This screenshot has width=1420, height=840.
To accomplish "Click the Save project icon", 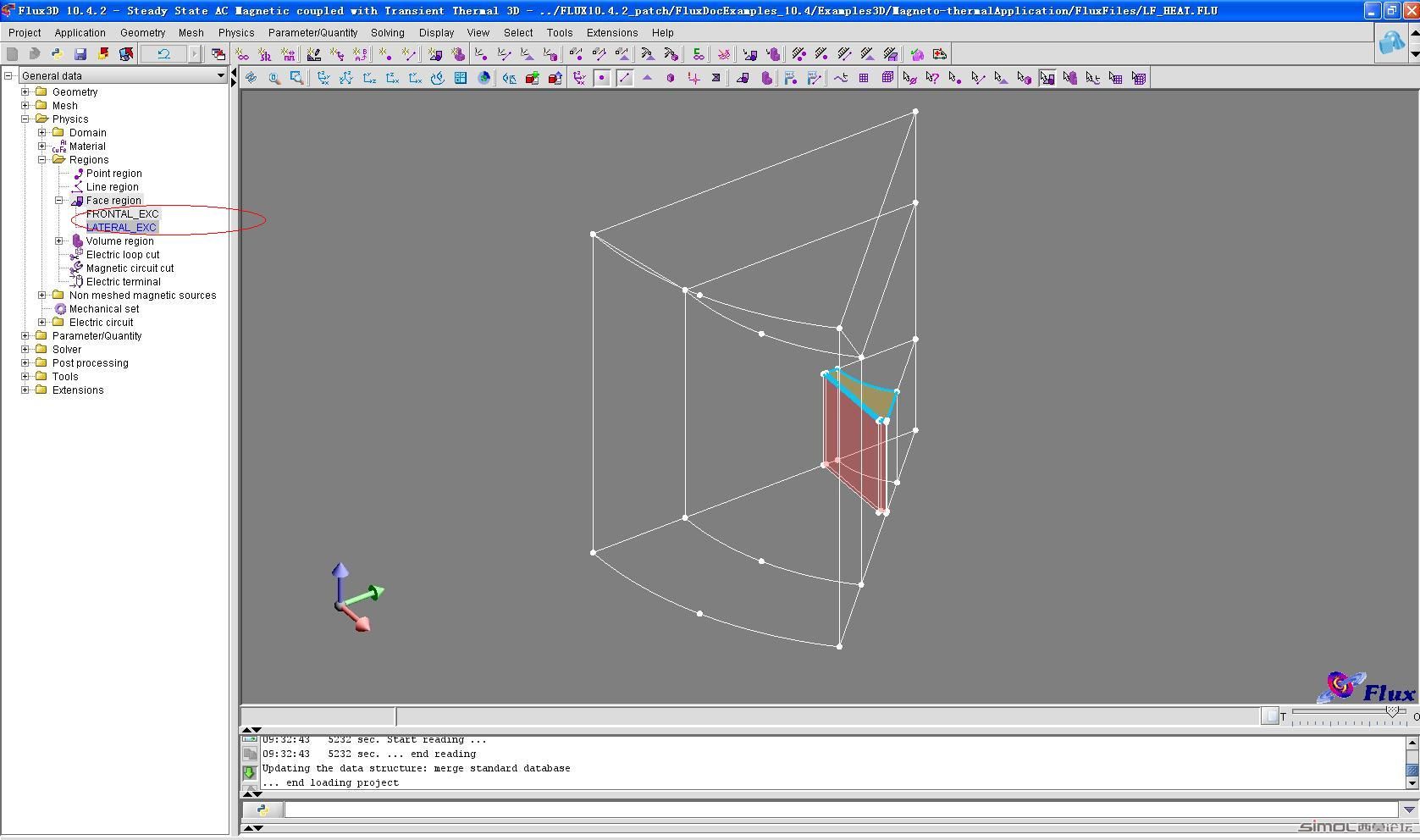I will click(x=80, y=54).
